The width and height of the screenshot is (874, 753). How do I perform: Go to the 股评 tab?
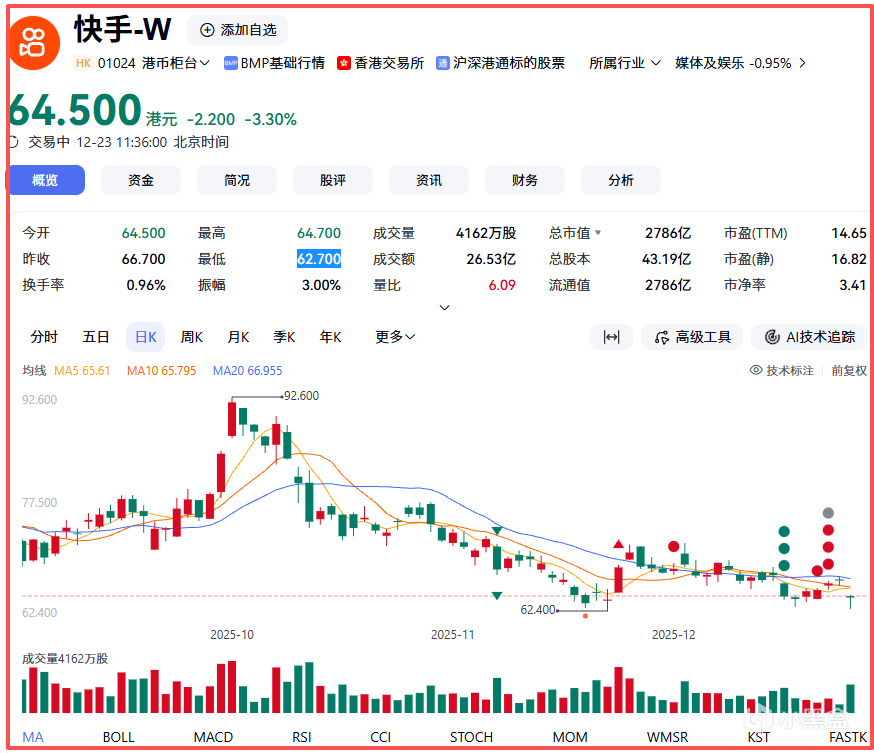coord(333,180)
